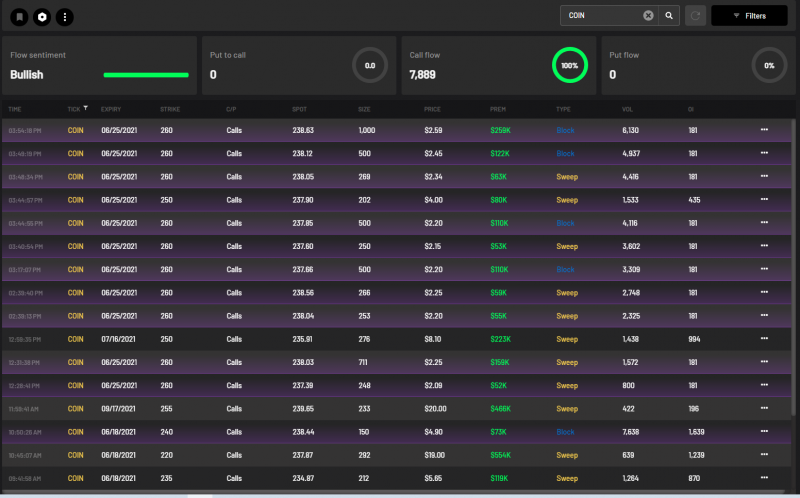Click the strike 220 cell
The height and width of the screenshot is (498, 800).
click(166, 455)
